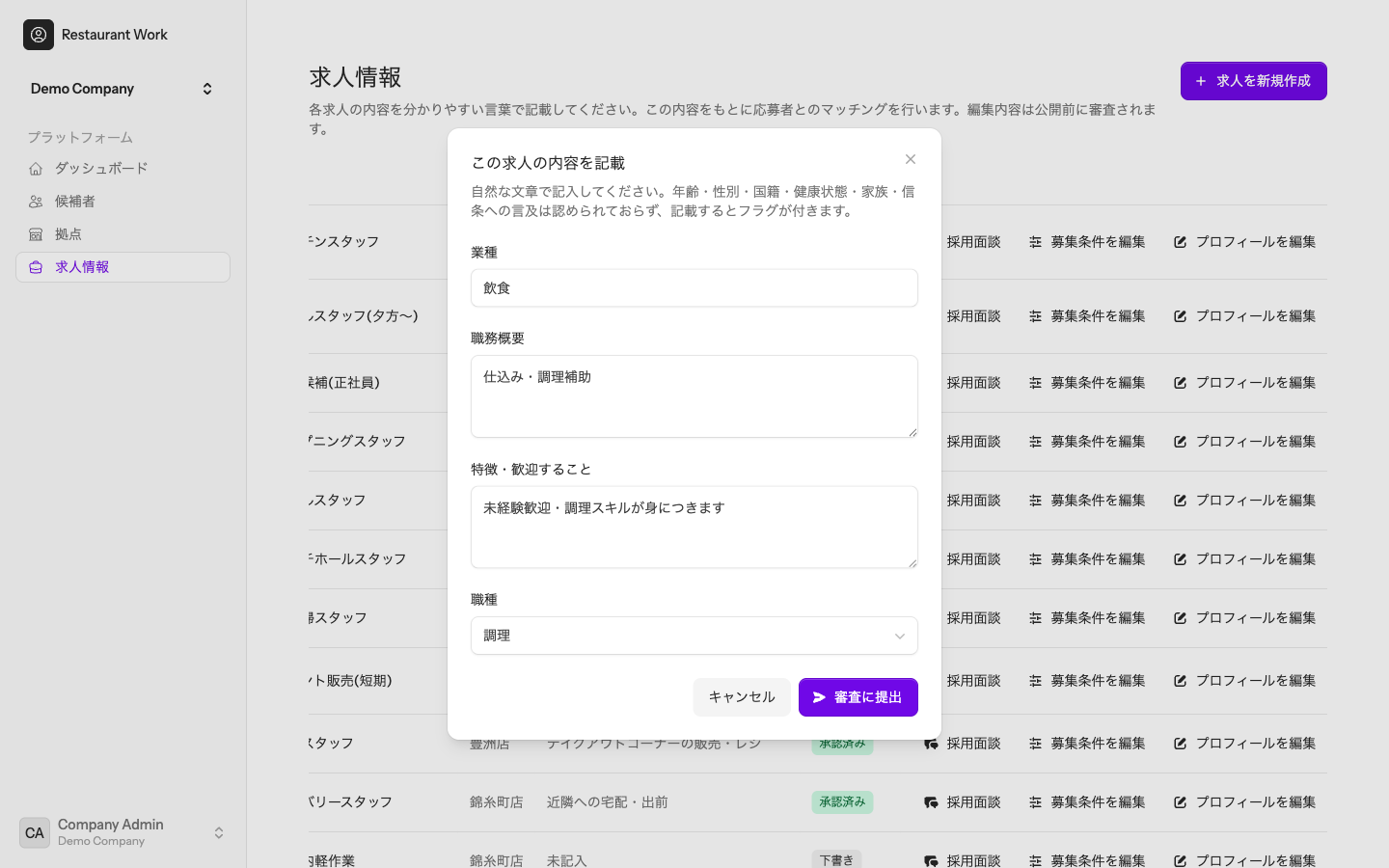Click the interview chat icon in the リースタッフ row
This screenshot has width=1389, height=868.
(x=931, y=802)
